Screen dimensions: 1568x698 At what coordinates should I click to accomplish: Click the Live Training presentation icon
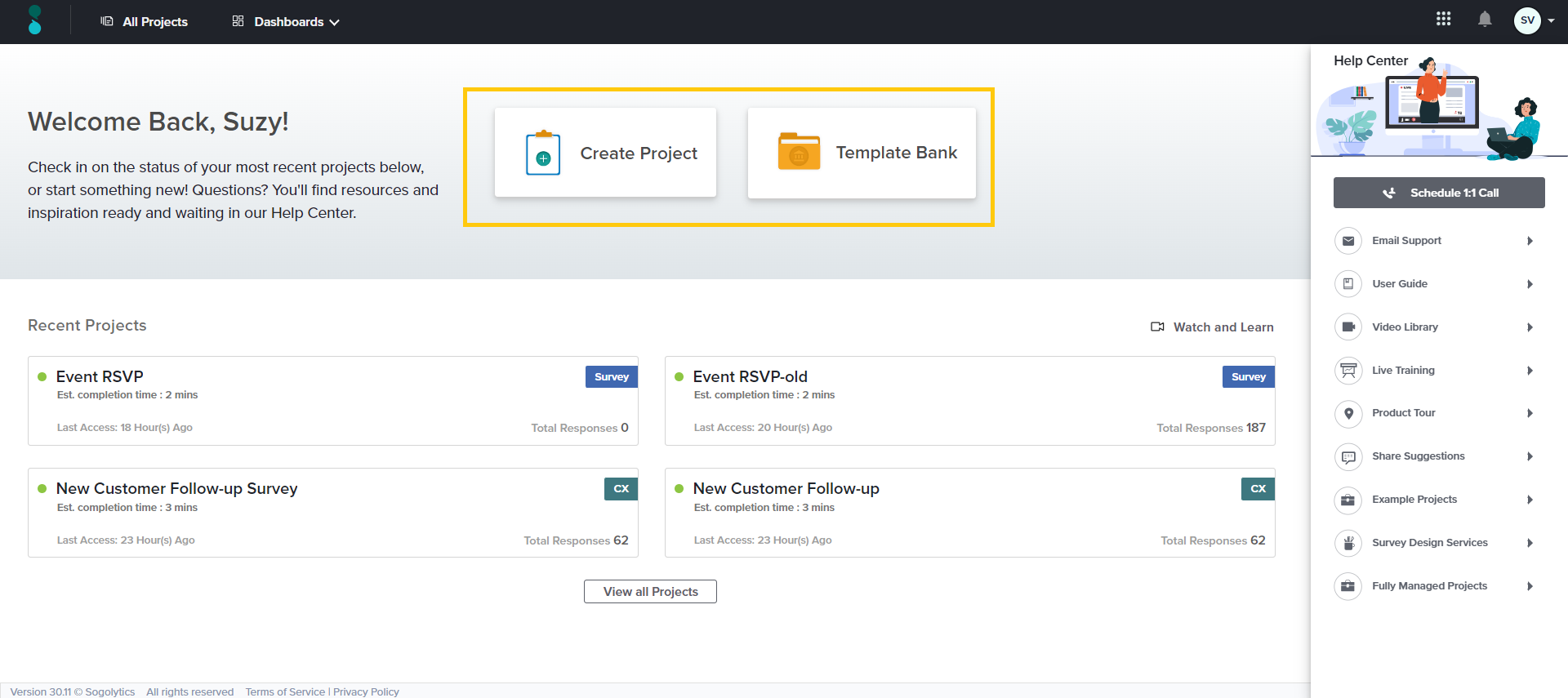[1347, 371]
